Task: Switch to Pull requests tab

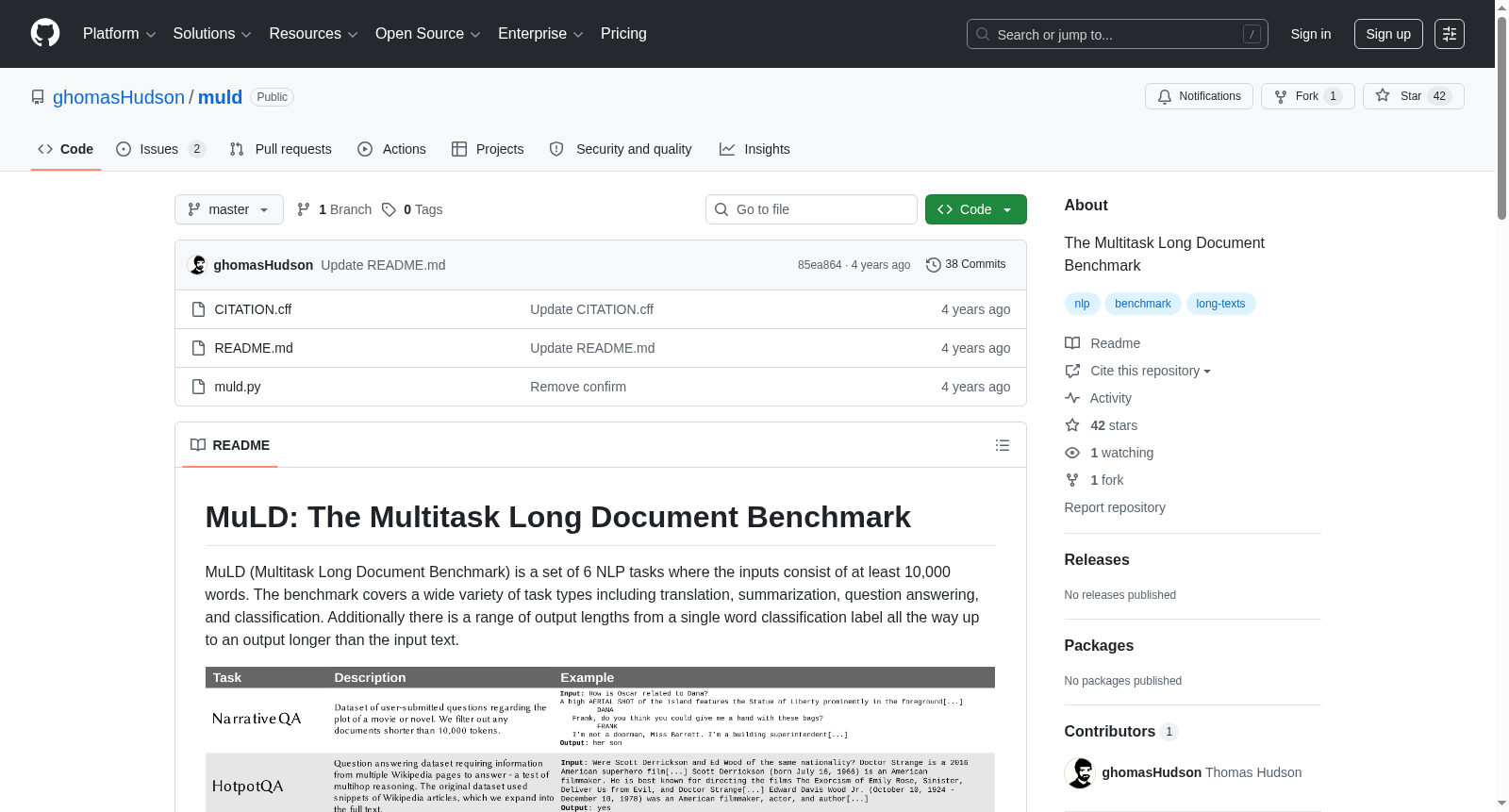Action: [281, 149]
